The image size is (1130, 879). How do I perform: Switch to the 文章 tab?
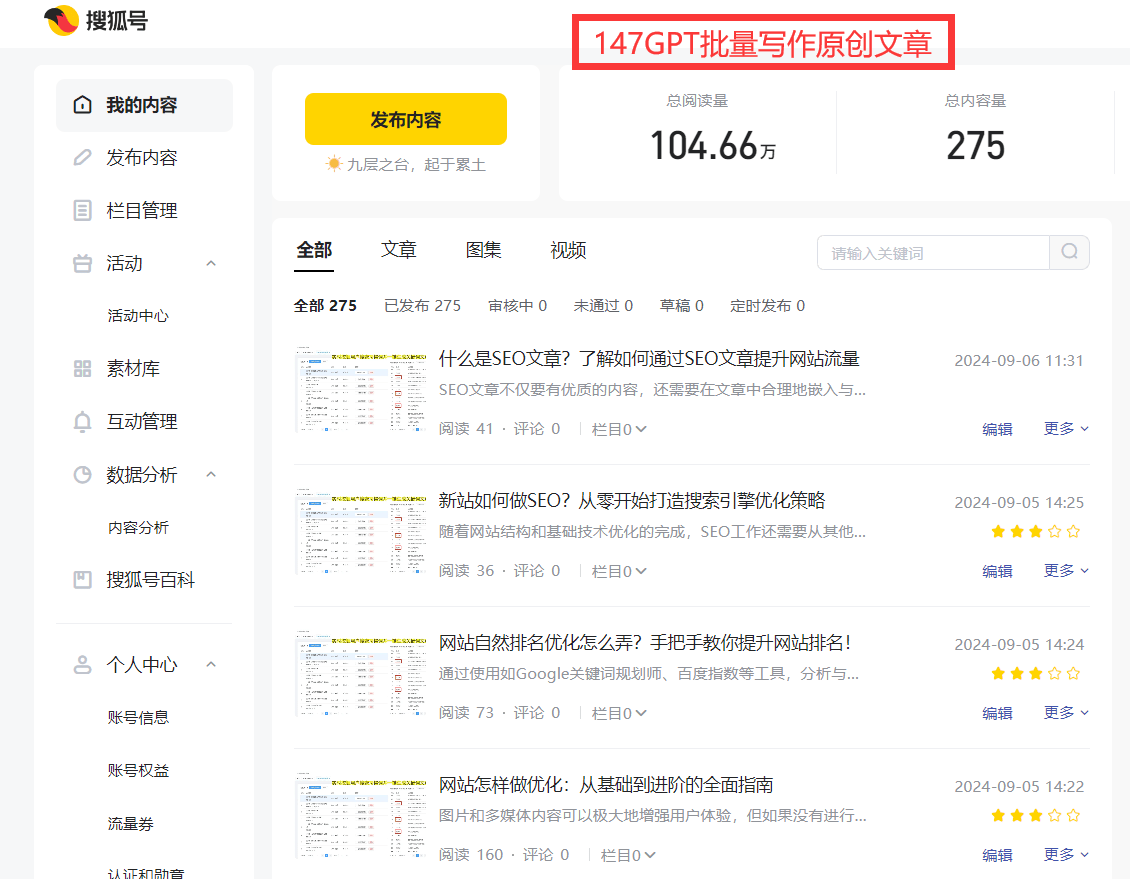point(398,250)
